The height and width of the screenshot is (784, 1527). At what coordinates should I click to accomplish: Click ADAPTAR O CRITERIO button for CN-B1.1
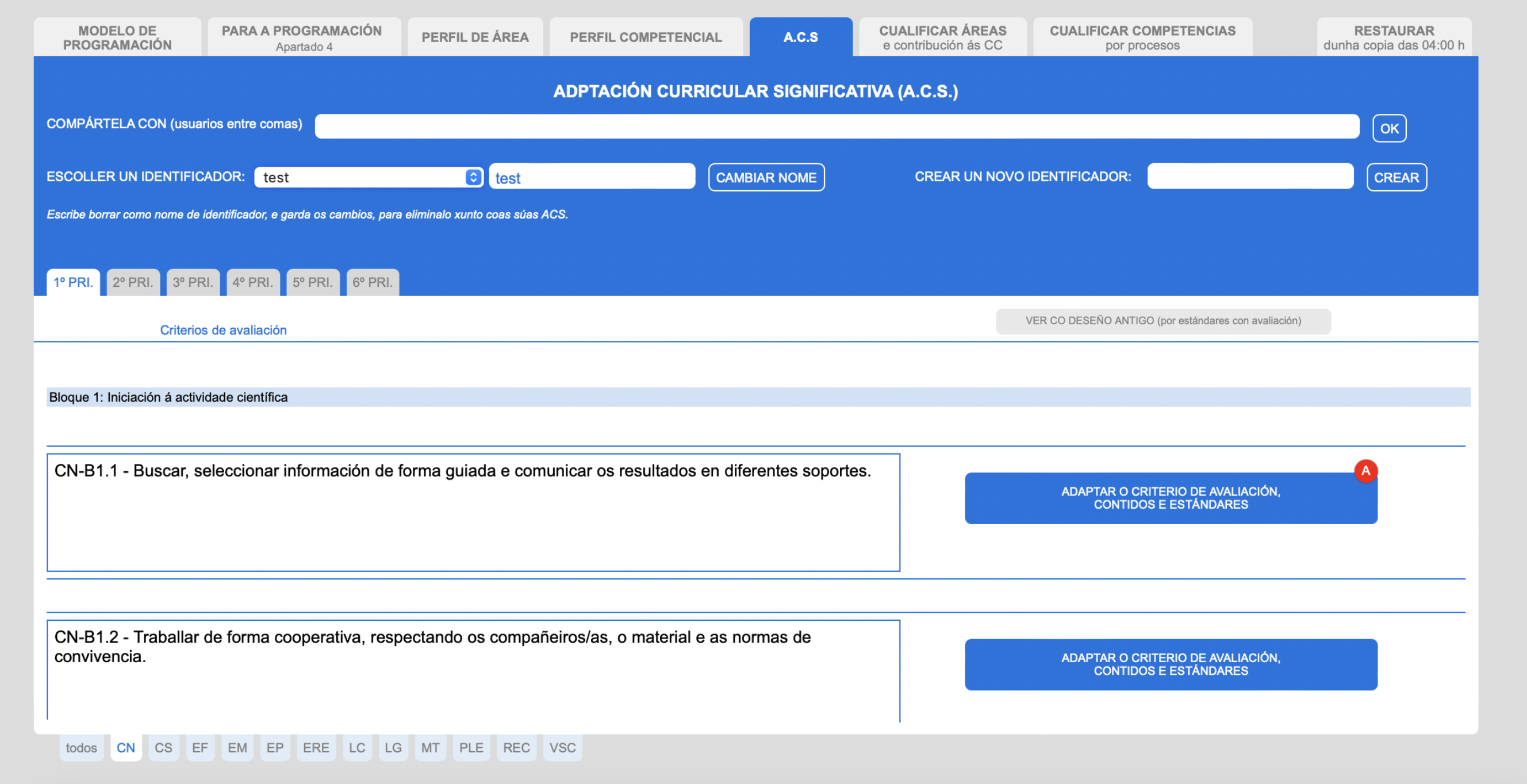click(x=1171, y=498)
